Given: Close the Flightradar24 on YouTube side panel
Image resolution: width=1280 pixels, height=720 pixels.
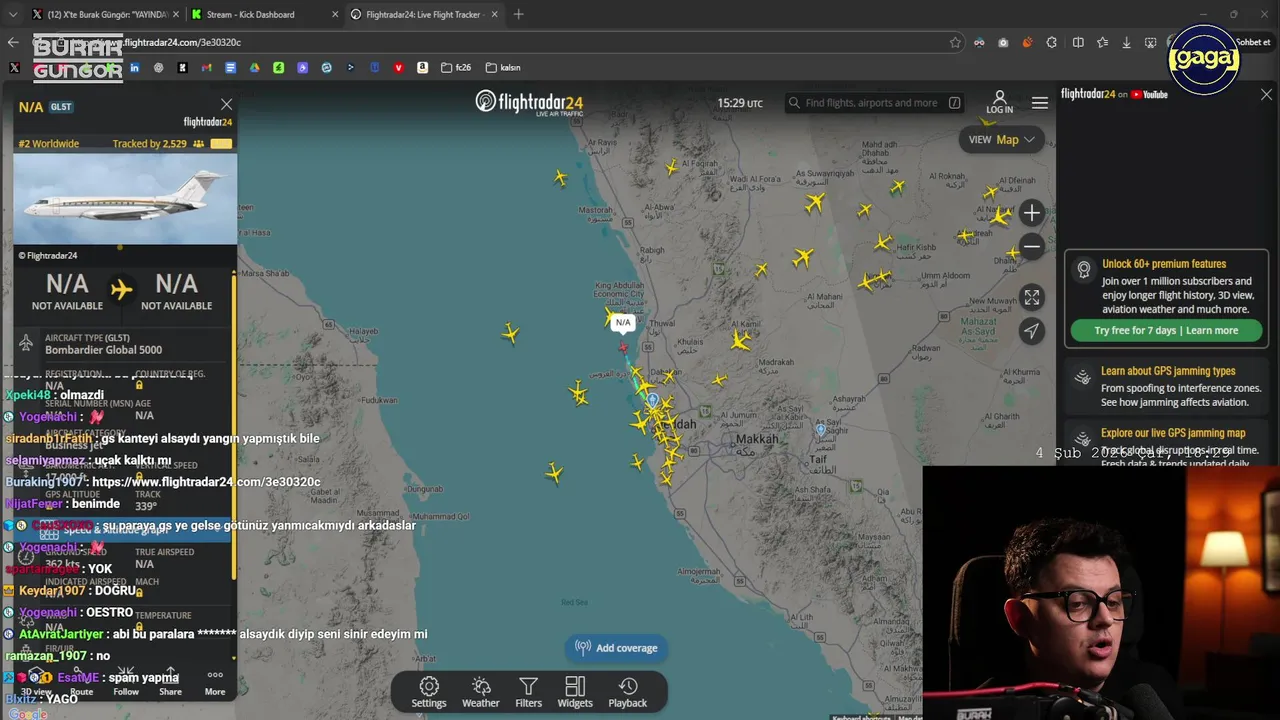Looking at the screenshot, I should [1266, 94].
